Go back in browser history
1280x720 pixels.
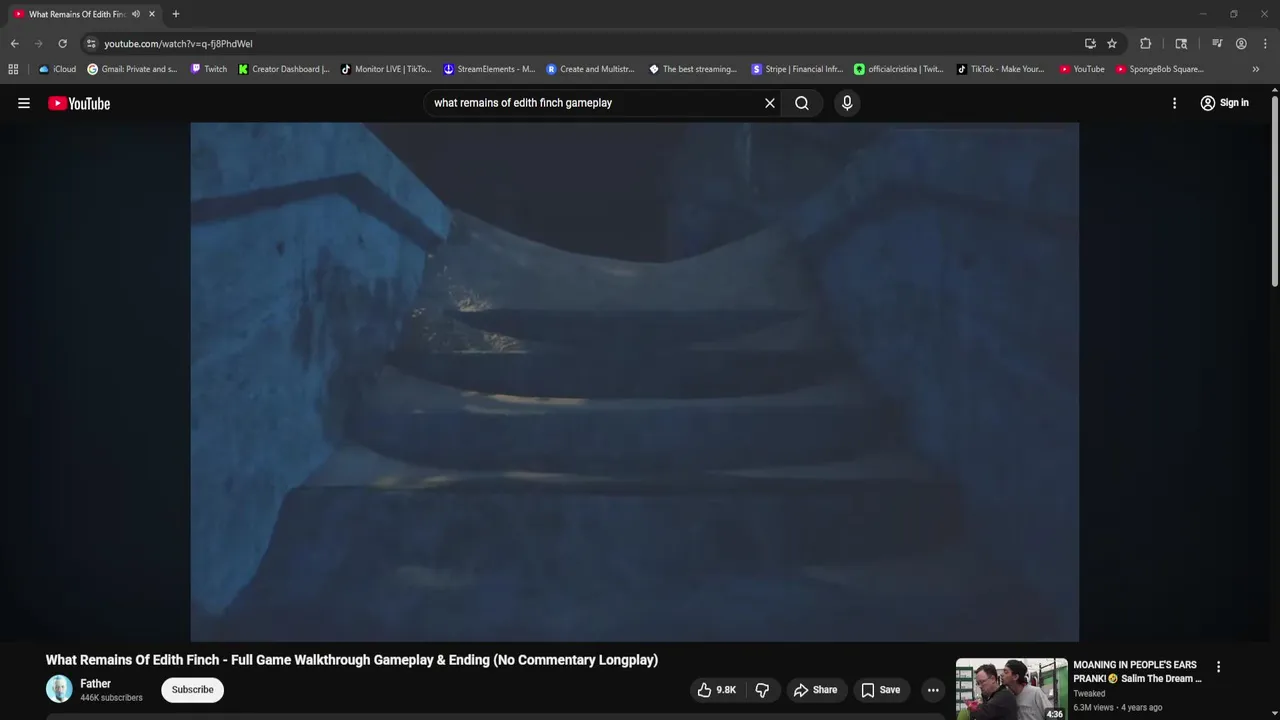[14, 44]
